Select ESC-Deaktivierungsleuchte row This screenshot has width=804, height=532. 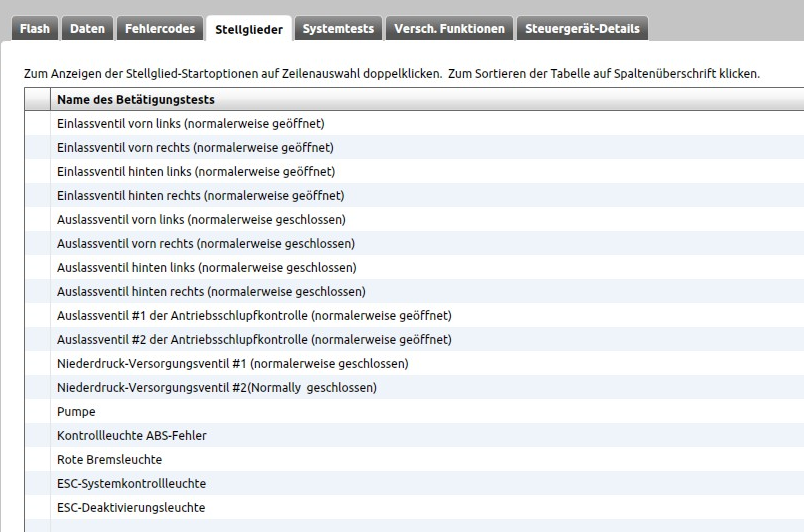[x=131, y=508]
